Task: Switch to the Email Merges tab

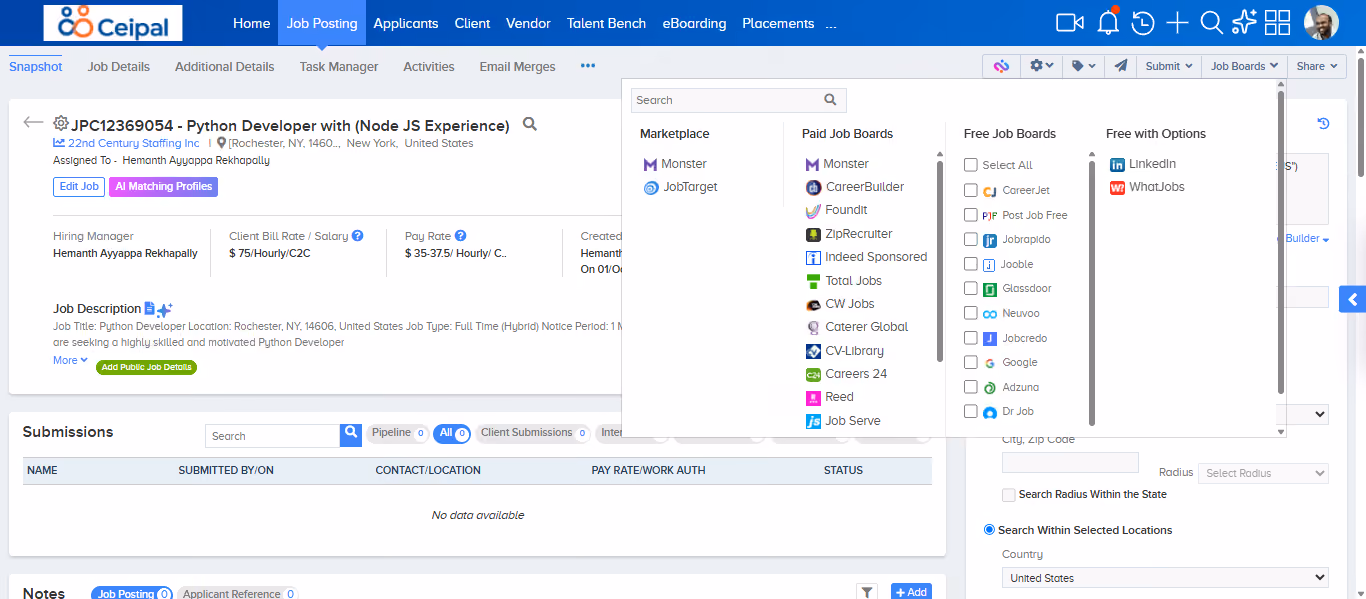Action: coord(517,67)
